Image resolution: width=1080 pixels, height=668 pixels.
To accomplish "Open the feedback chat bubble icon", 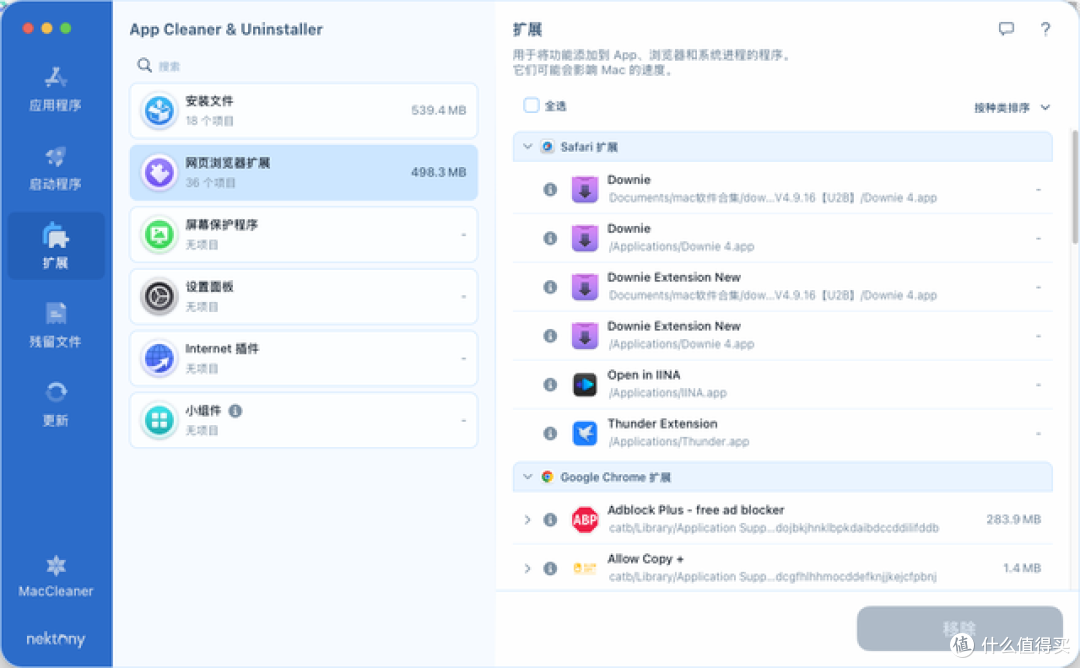I will 1006,29.
